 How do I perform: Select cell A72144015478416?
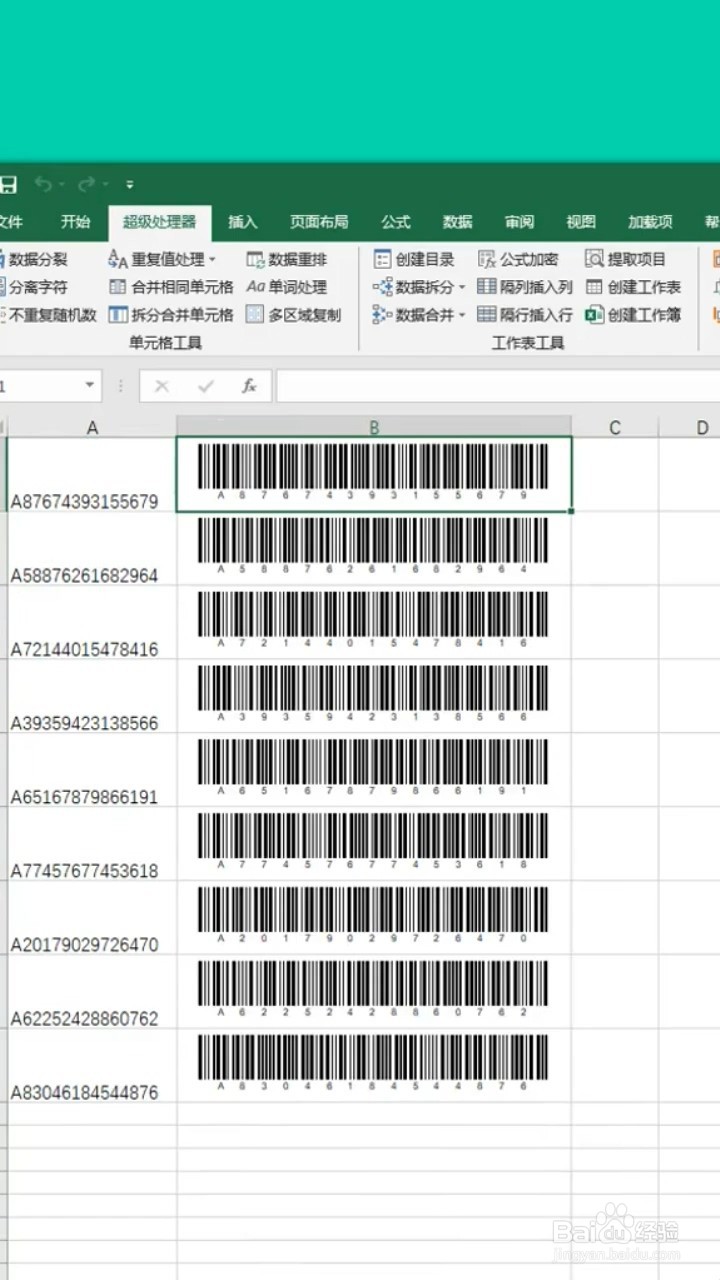pos(92,623)
